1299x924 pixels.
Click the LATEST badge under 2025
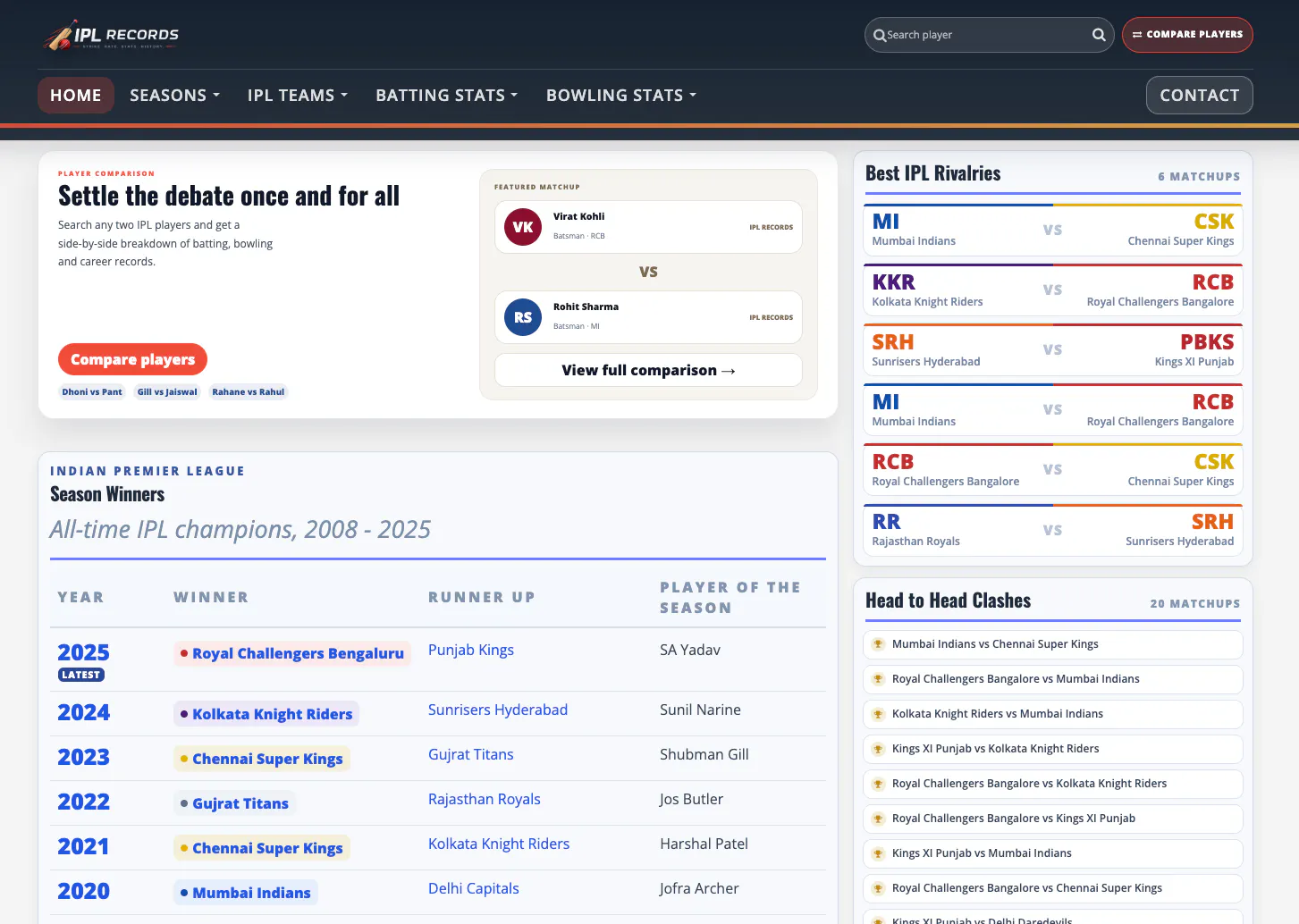(81, 675)
